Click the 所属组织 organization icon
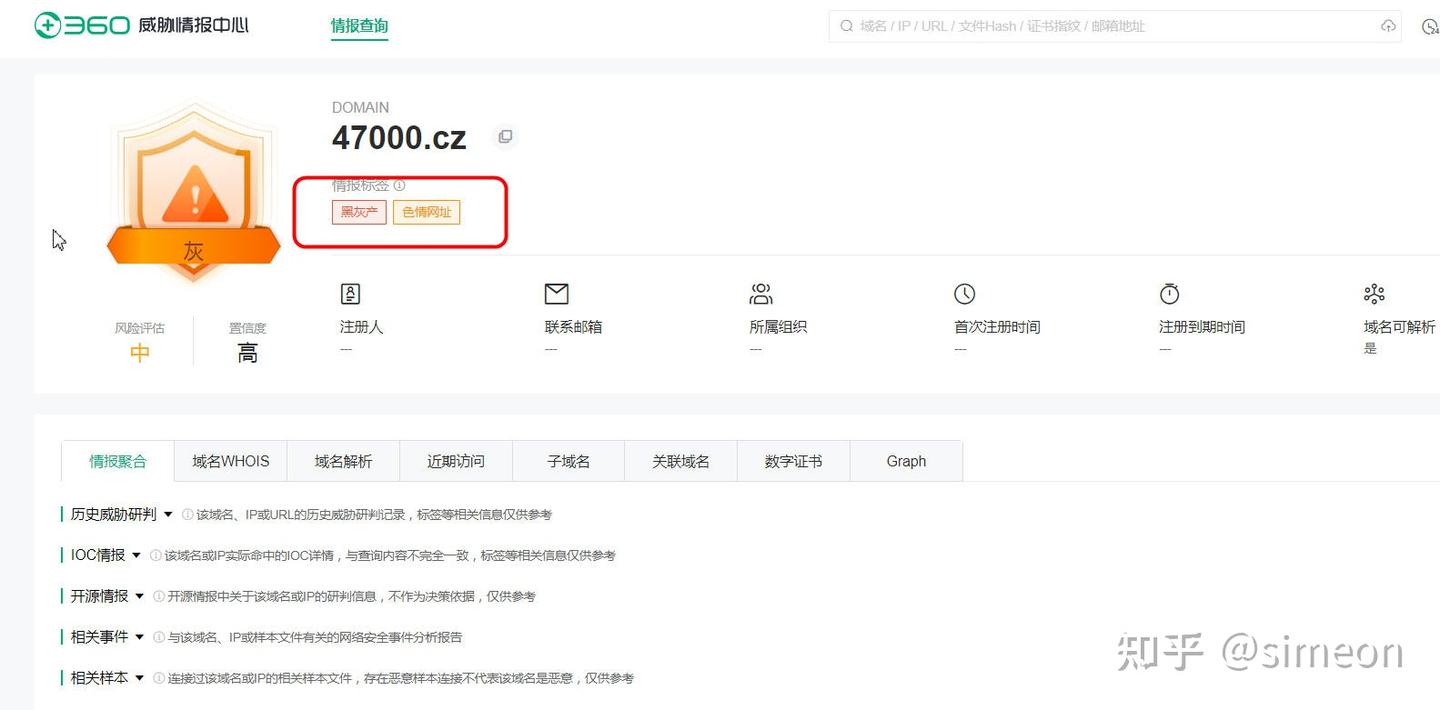This screenshot has height=710, width=1440. pyautogui.click(x=761, y=293)
